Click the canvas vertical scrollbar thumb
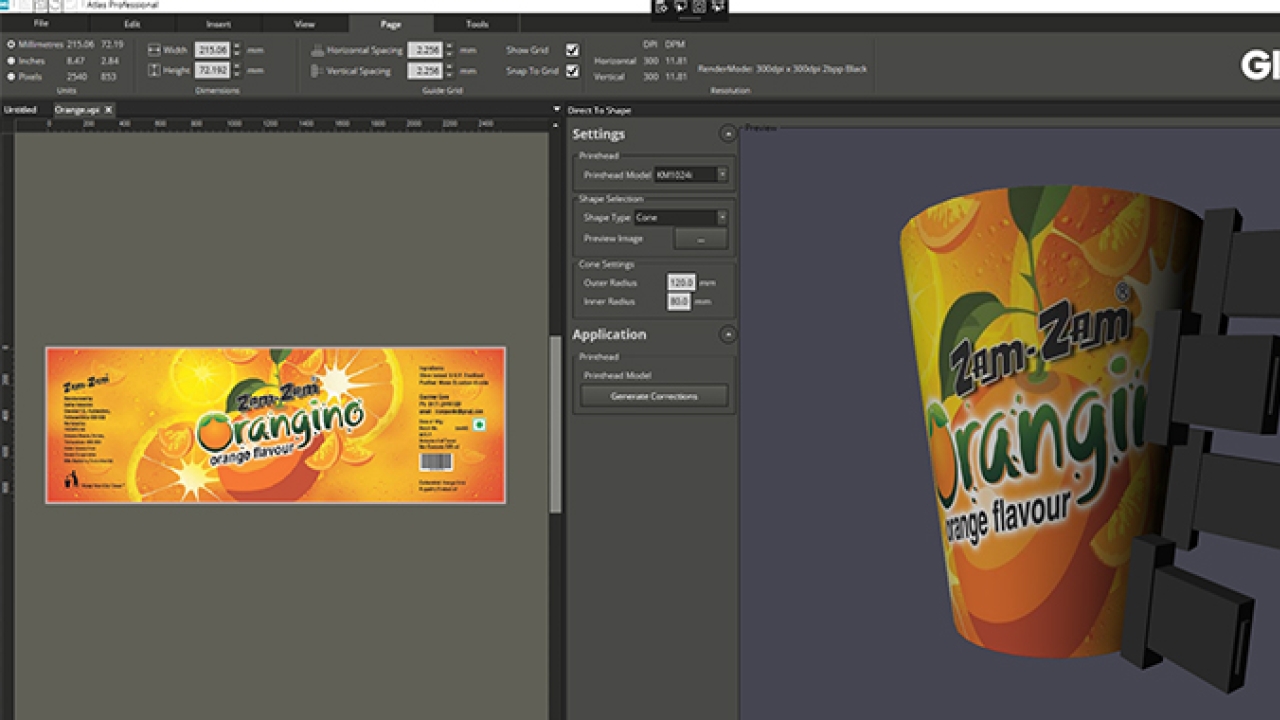Image resolution: width=1280 pixels, height=720 pixels. [556, 425]
